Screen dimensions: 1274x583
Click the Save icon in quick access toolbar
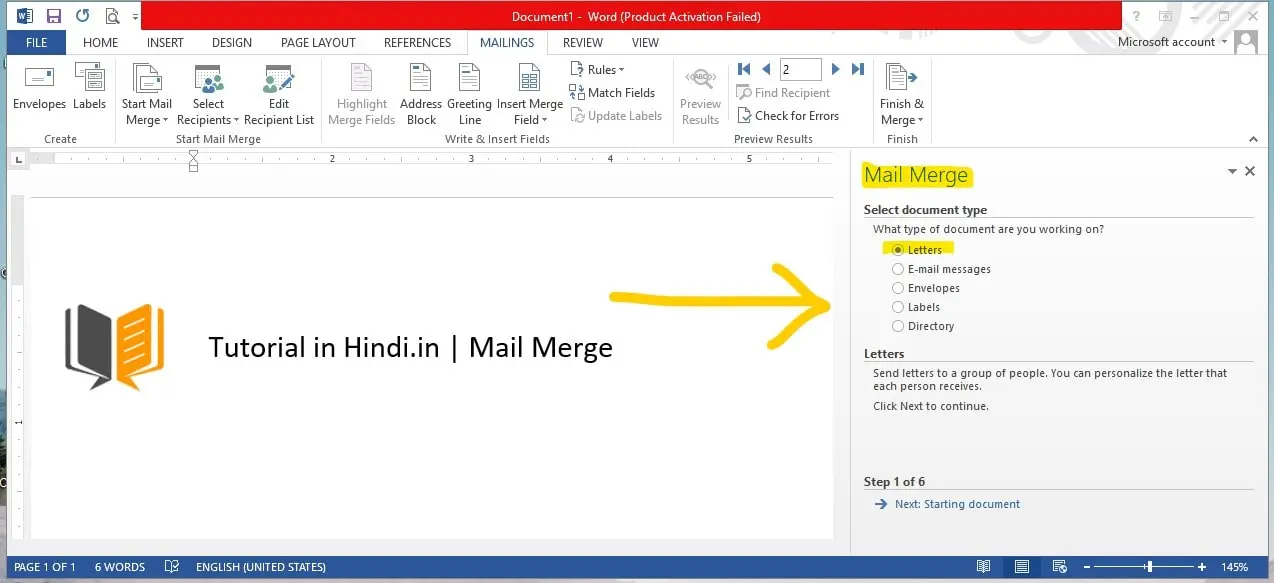pyautogui.click(x=54, y=16)
